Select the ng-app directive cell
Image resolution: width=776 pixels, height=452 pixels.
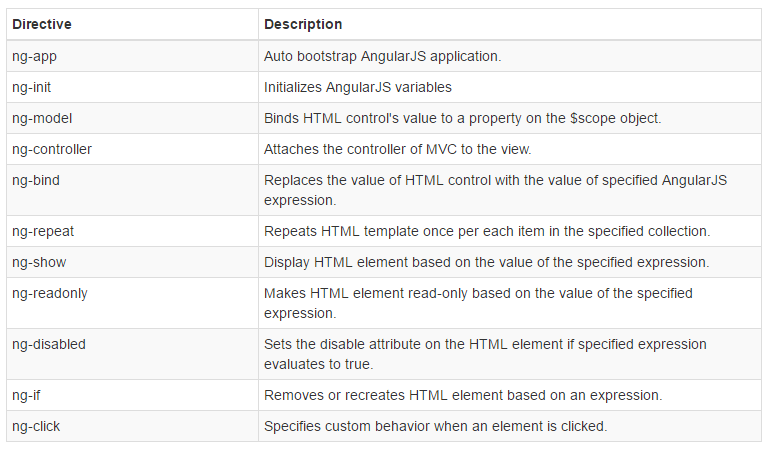(x=35, y=56)
